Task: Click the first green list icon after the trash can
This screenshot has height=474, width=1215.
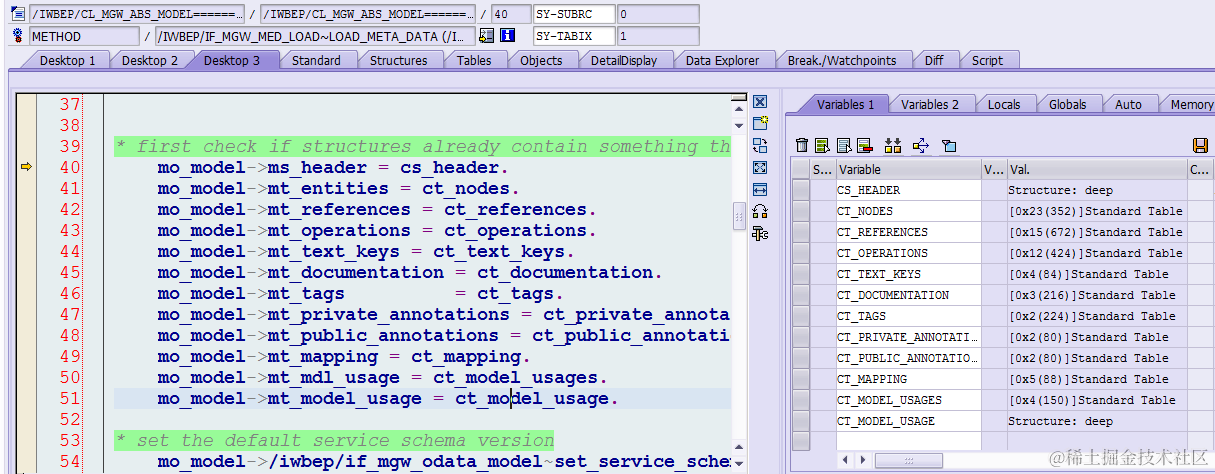Action: (x=823, y=146)
